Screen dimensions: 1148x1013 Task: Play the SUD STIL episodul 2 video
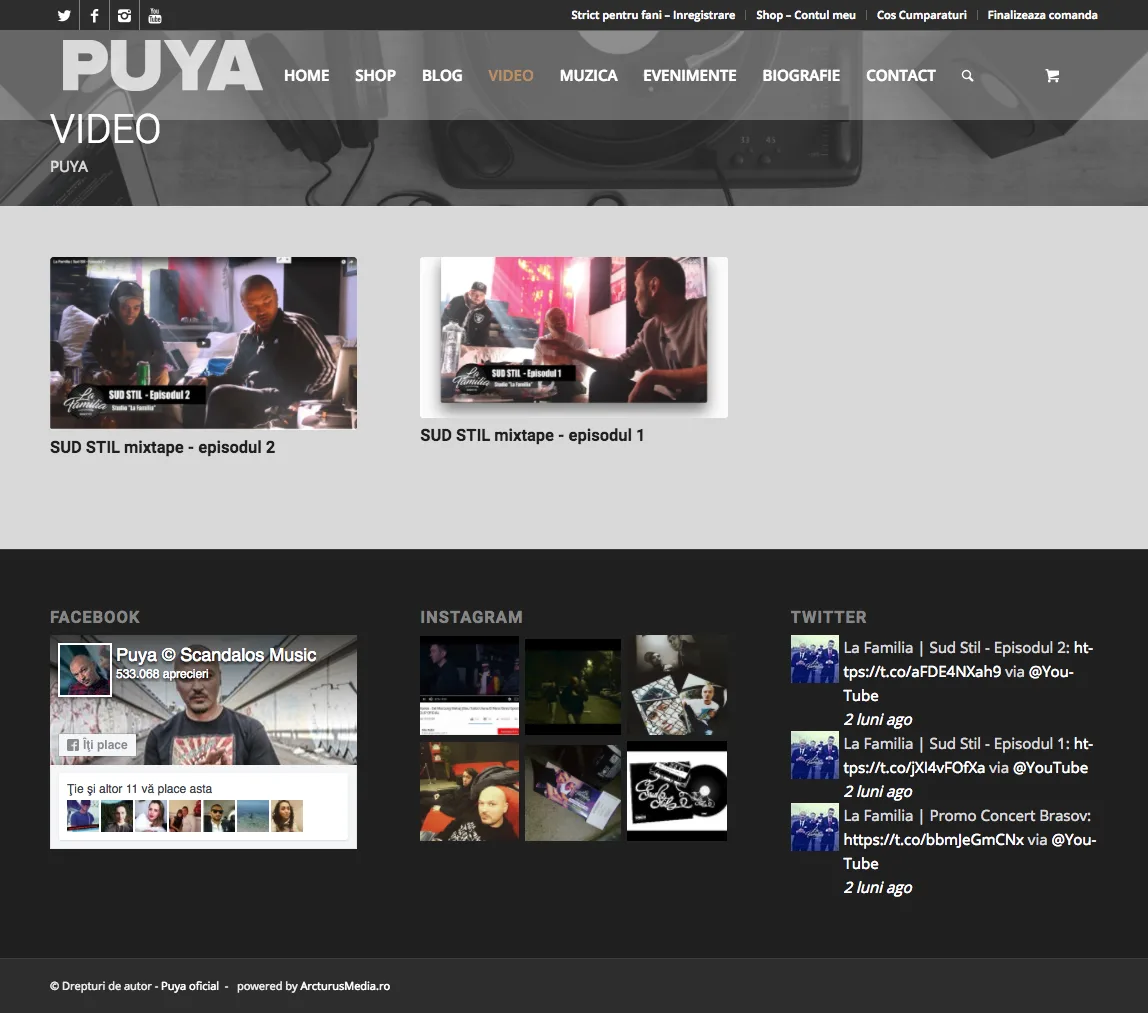click(203, 342)
